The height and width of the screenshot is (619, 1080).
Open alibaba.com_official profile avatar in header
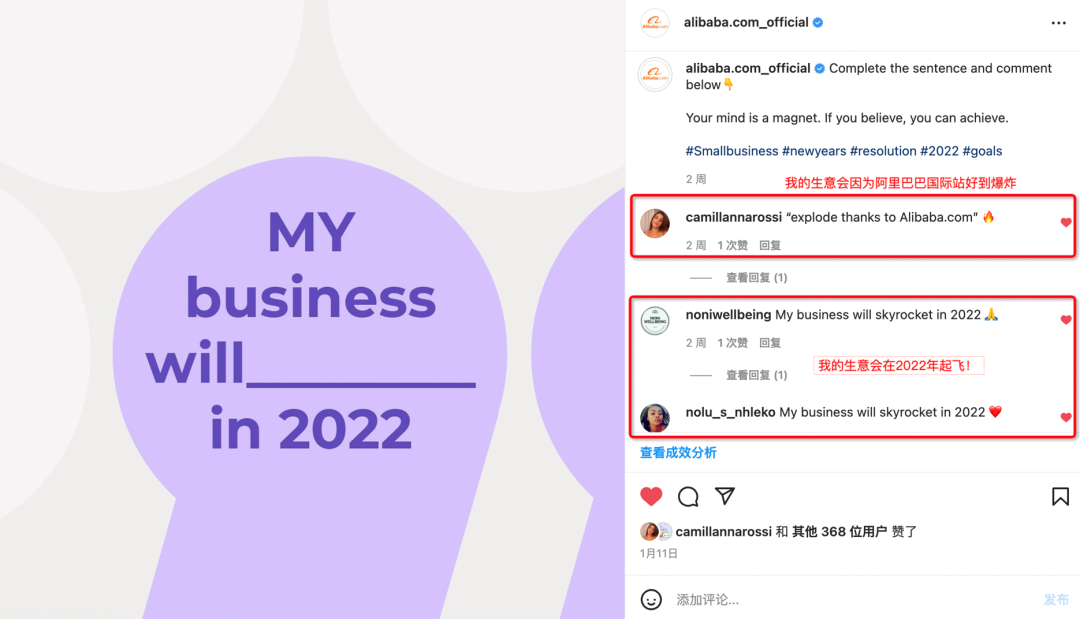click(654, 23)
